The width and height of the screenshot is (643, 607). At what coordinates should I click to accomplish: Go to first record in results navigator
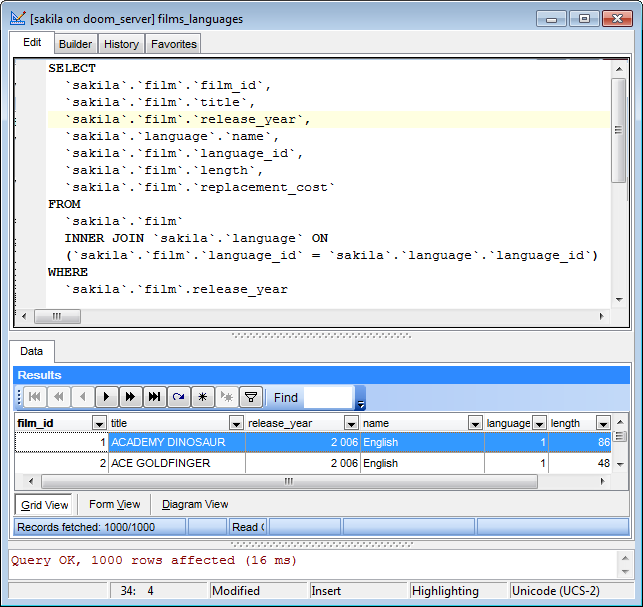point(35,397)
